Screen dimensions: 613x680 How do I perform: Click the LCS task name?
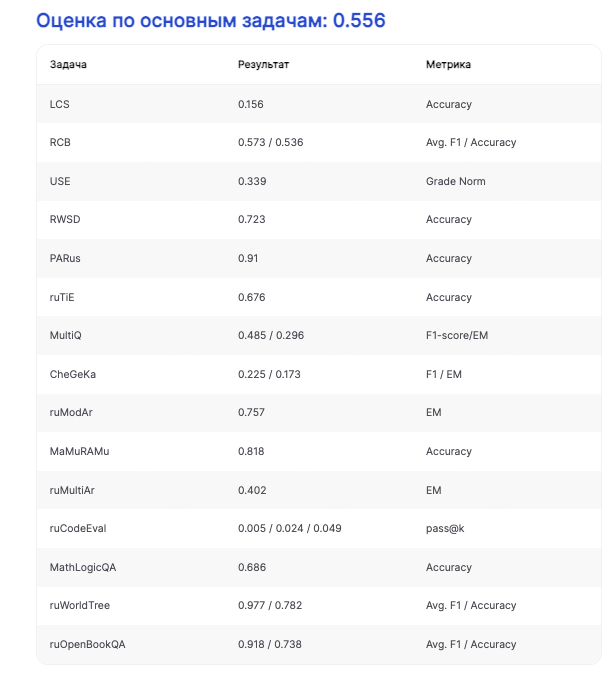[59, 104]
